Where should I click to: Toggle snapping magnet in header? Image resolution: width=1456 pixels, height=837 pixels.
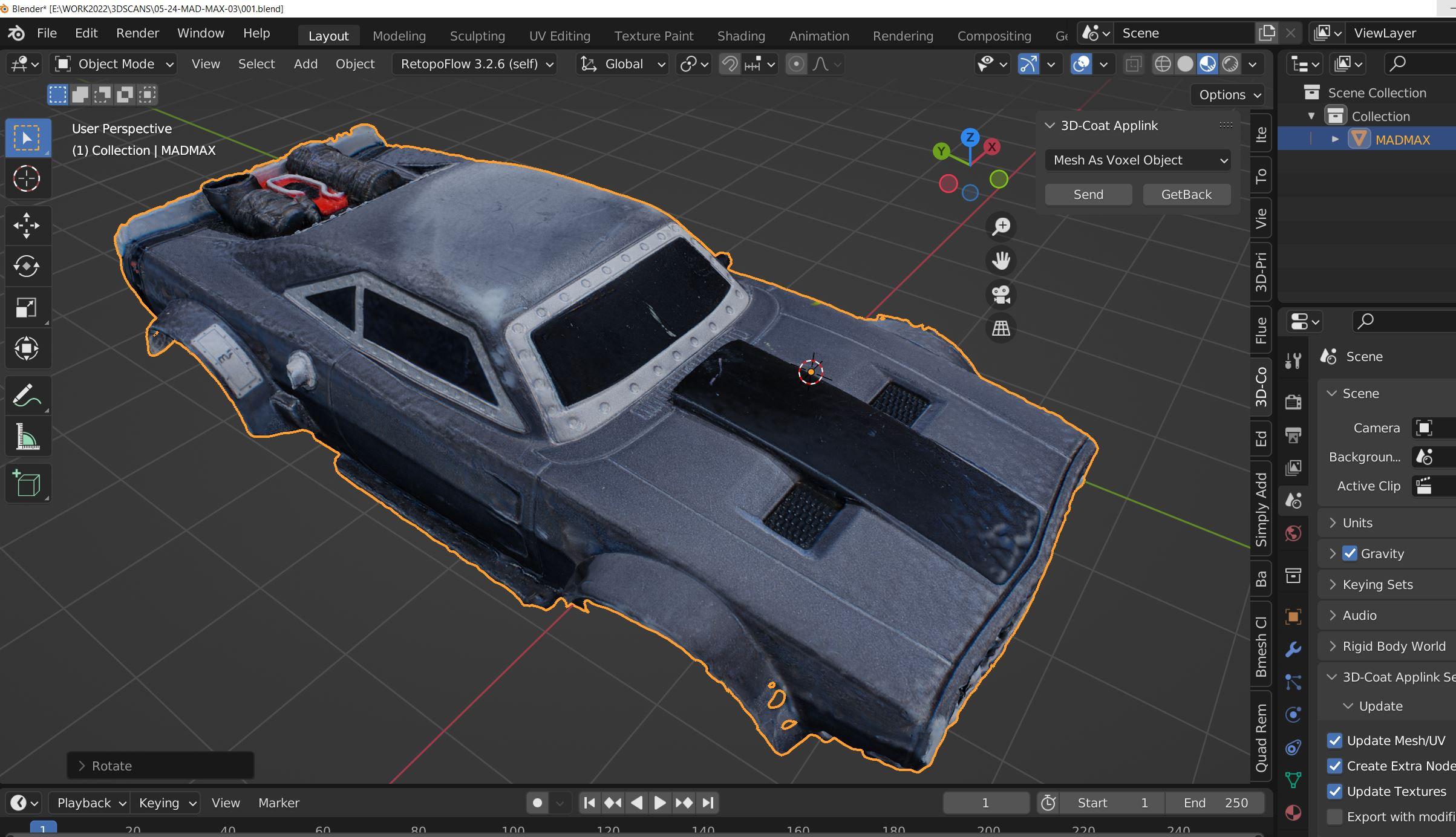click(x=730, y=64)
